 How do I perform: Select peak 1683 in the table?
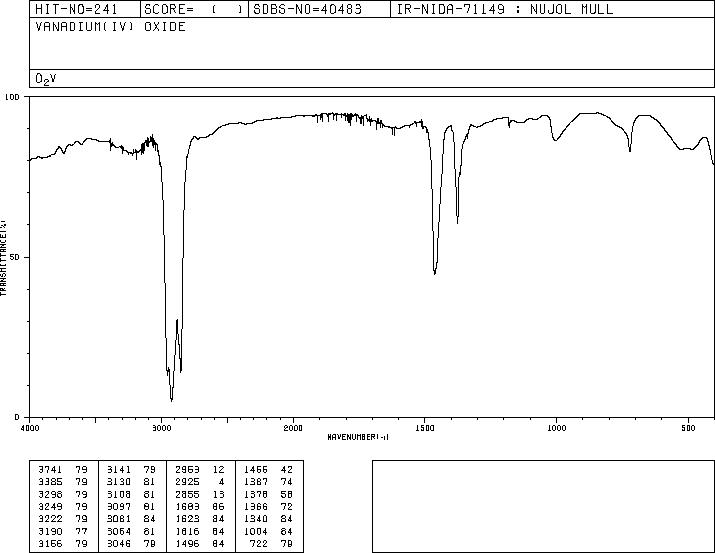click(x=187, y=506)
